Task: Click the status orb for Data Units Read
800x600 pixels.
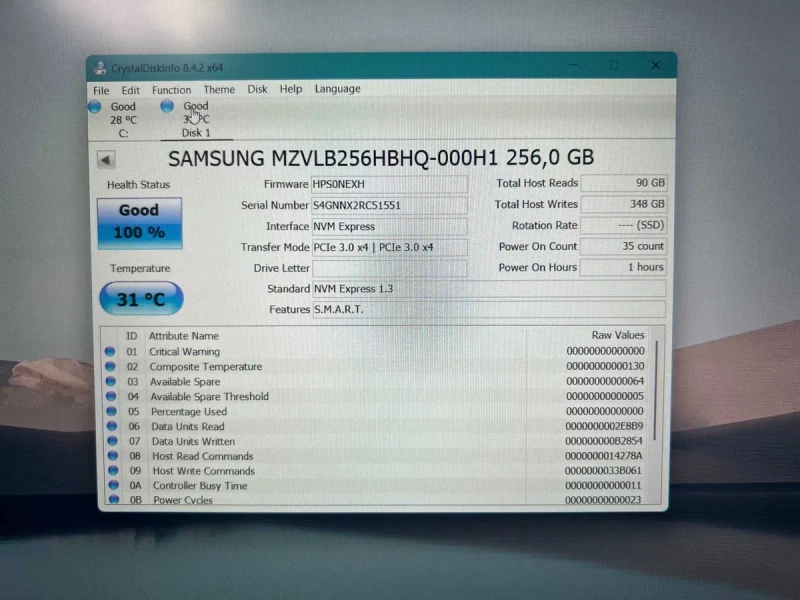Action: pyautogui.click(x=112, y=426)
